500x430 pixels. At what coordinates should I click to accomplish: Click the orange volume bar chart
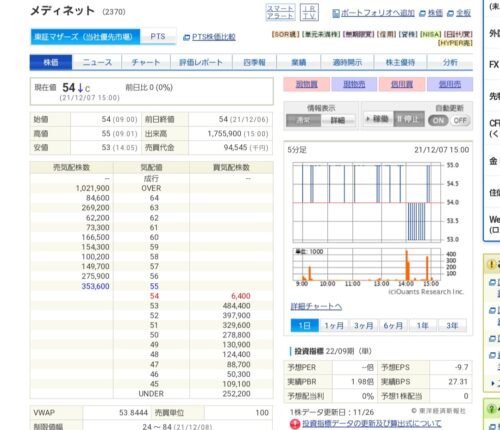point(367,264)
